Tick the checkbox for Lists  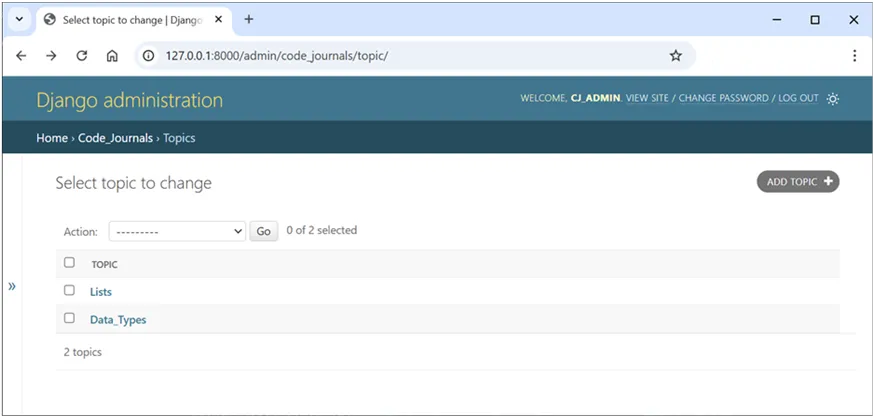pyautogui.click(x=69, y=290)
